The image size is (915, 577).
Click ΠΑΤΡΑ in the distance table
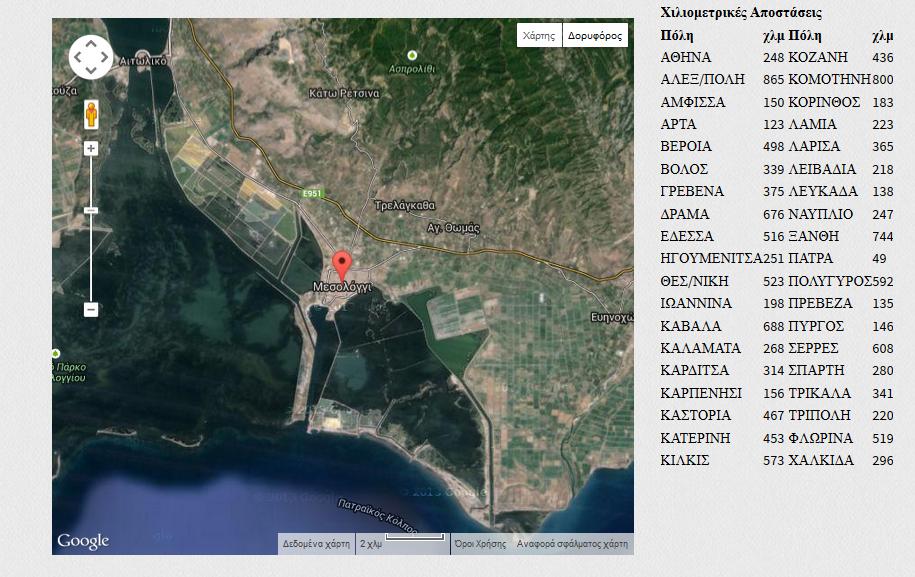811,258
